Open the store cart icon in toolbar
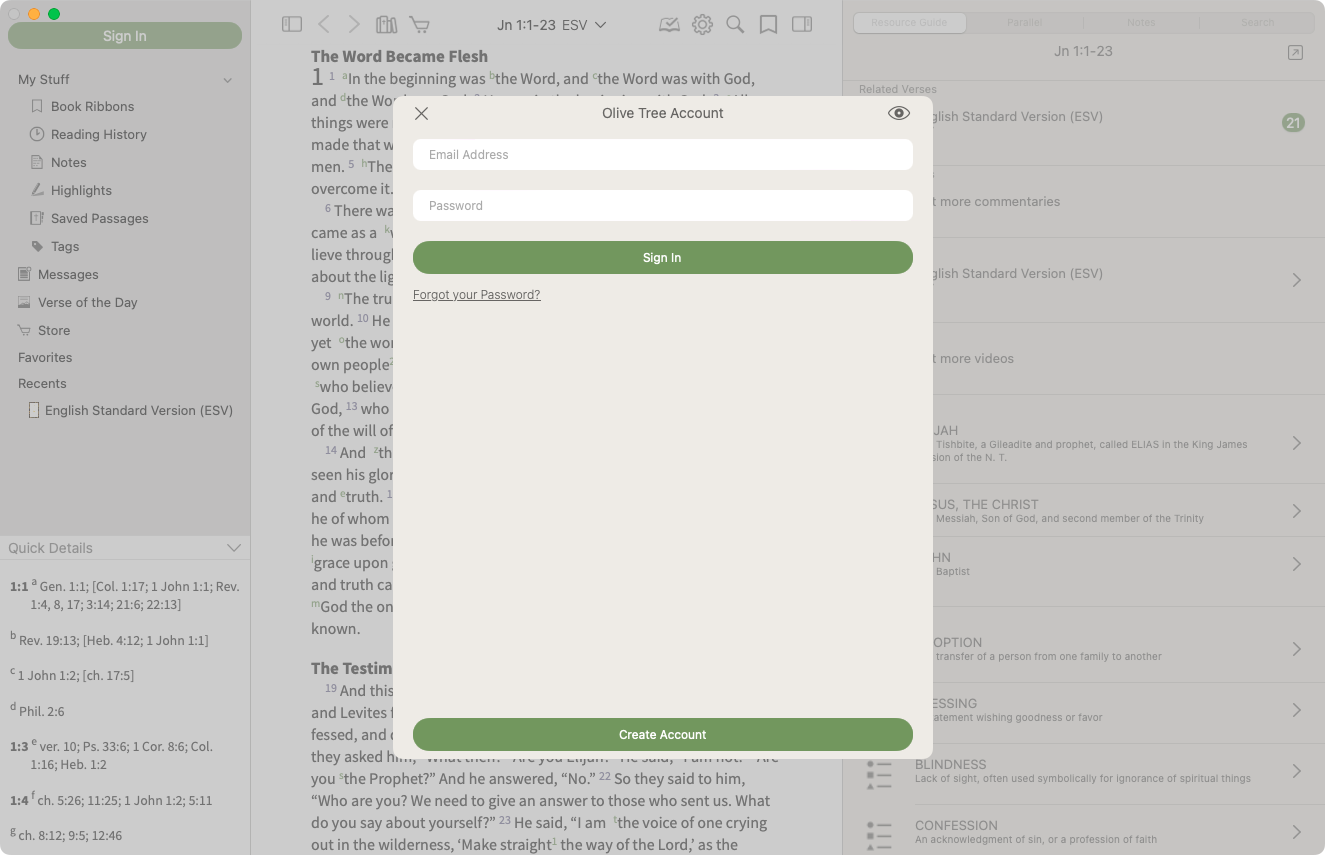 click(420, 25)
